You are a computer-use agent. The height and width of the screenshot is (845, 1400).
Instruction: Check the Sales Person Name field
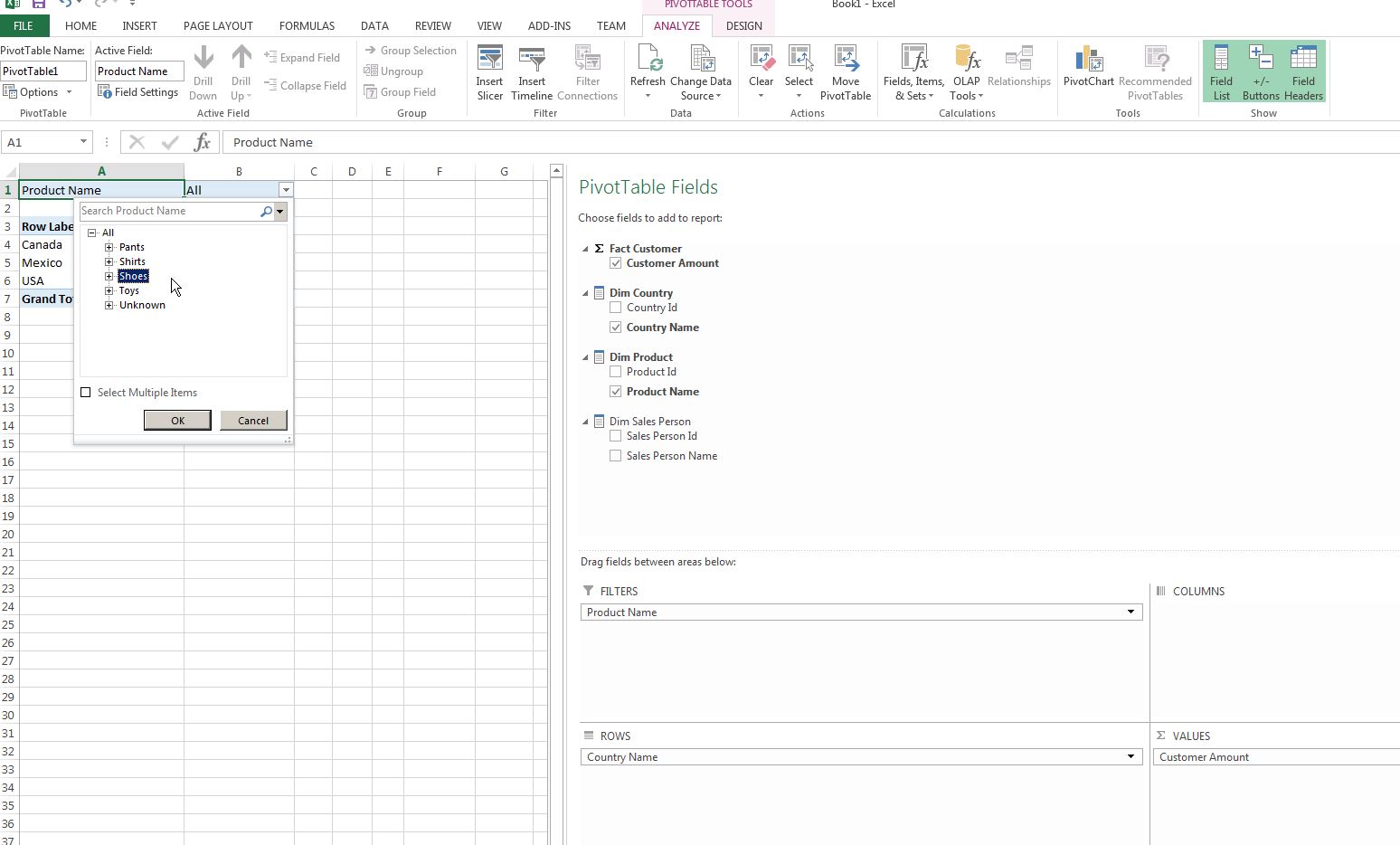616,455
